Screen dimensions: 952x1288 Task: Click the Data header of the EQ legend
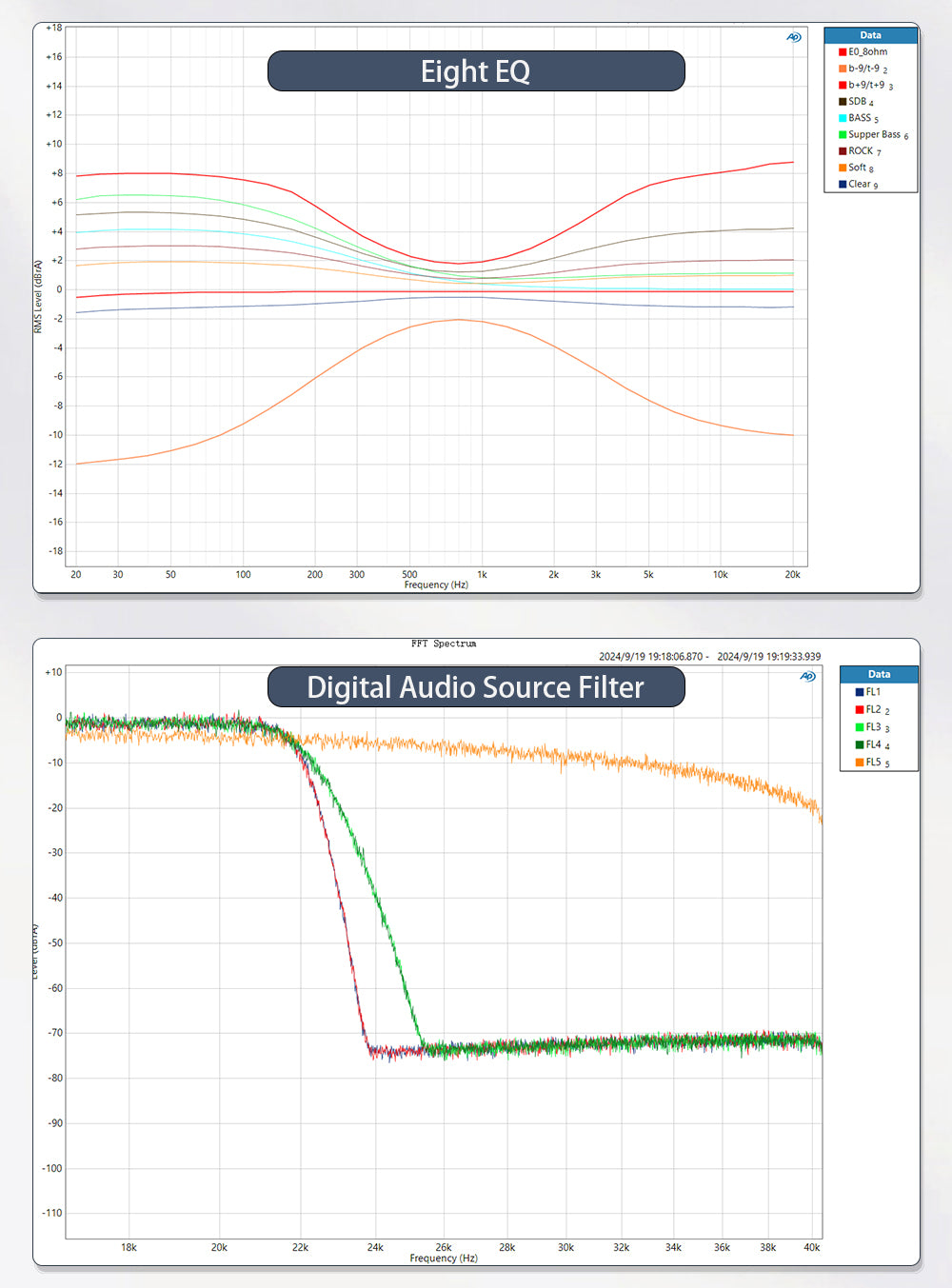(870, 35)
